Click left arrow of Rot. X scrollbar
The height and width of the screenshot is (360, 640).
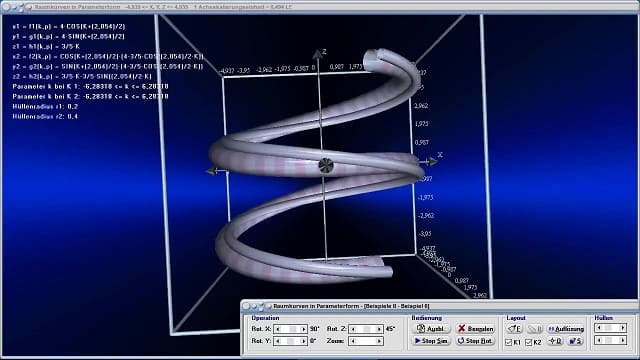[x=278, y=329]
